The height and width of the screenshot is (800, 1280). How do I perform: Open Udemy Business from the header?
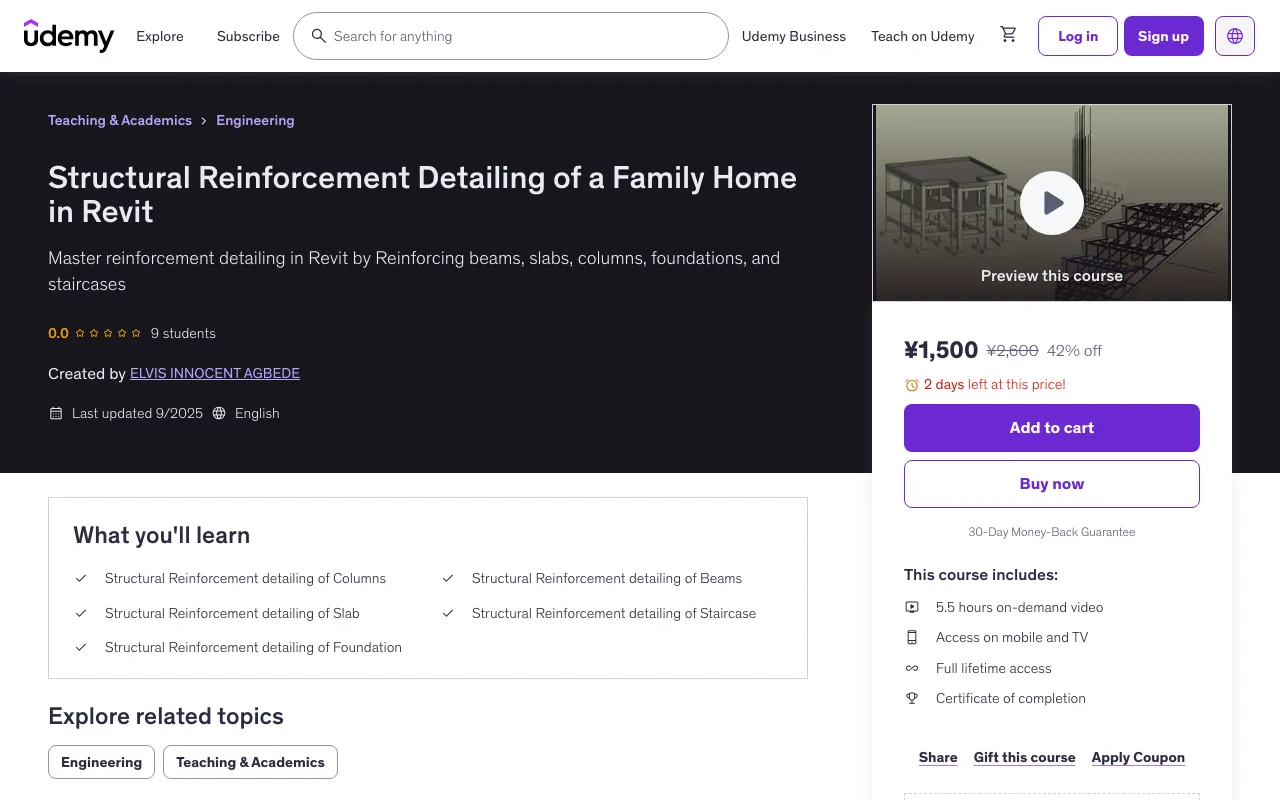(x=793, y=36)
